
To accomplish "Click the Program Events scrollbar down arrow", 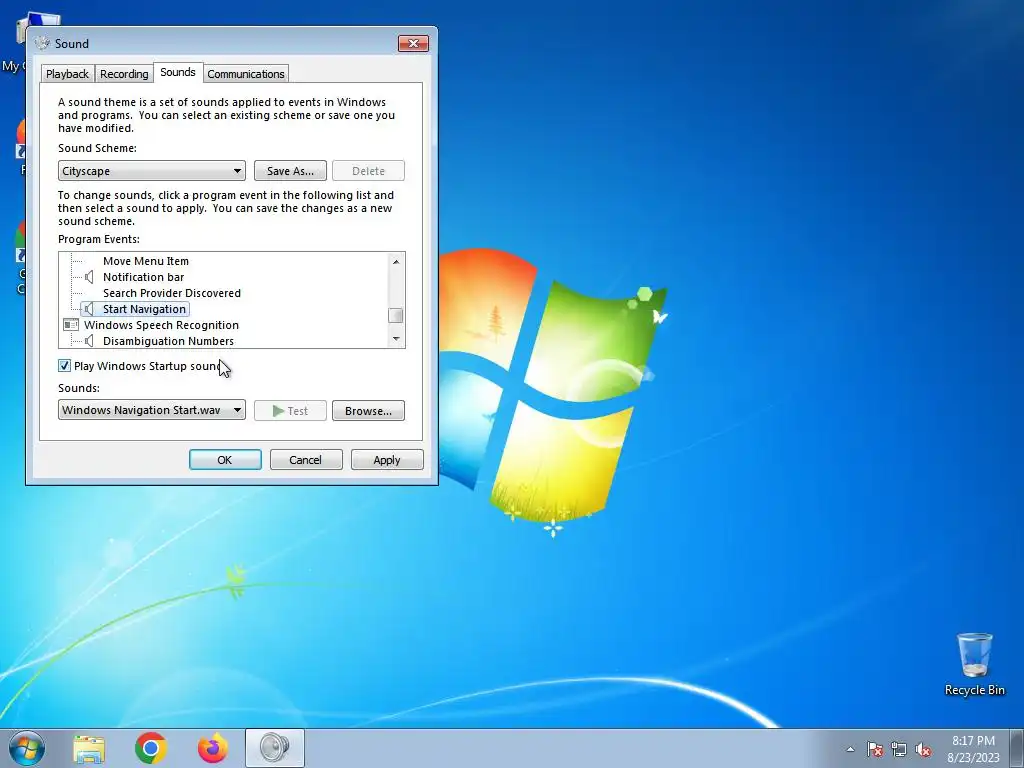I will click(x=396, y=339).
